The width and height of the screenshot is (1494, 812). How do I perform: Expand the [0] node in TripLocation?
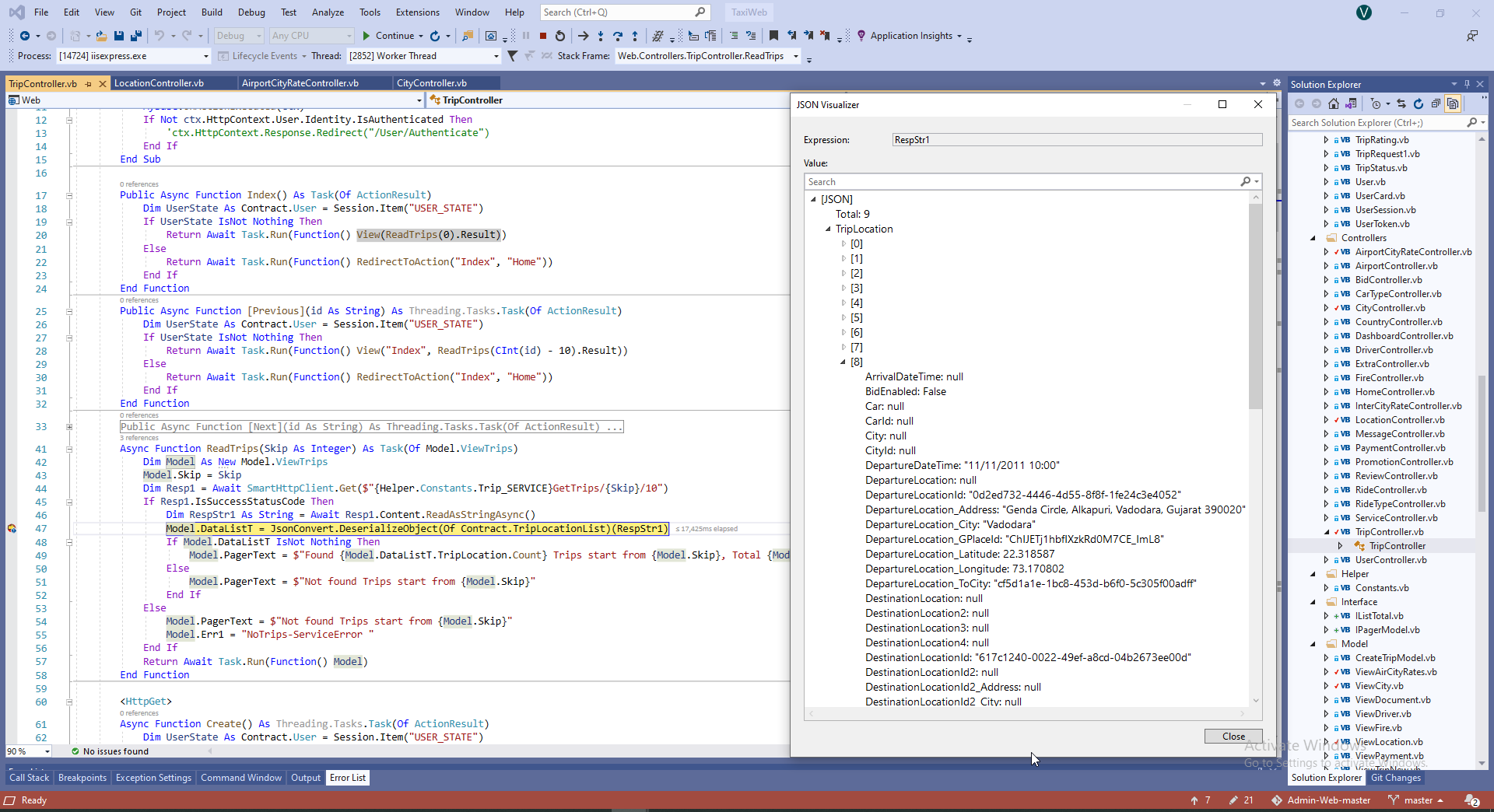[843, 244]
